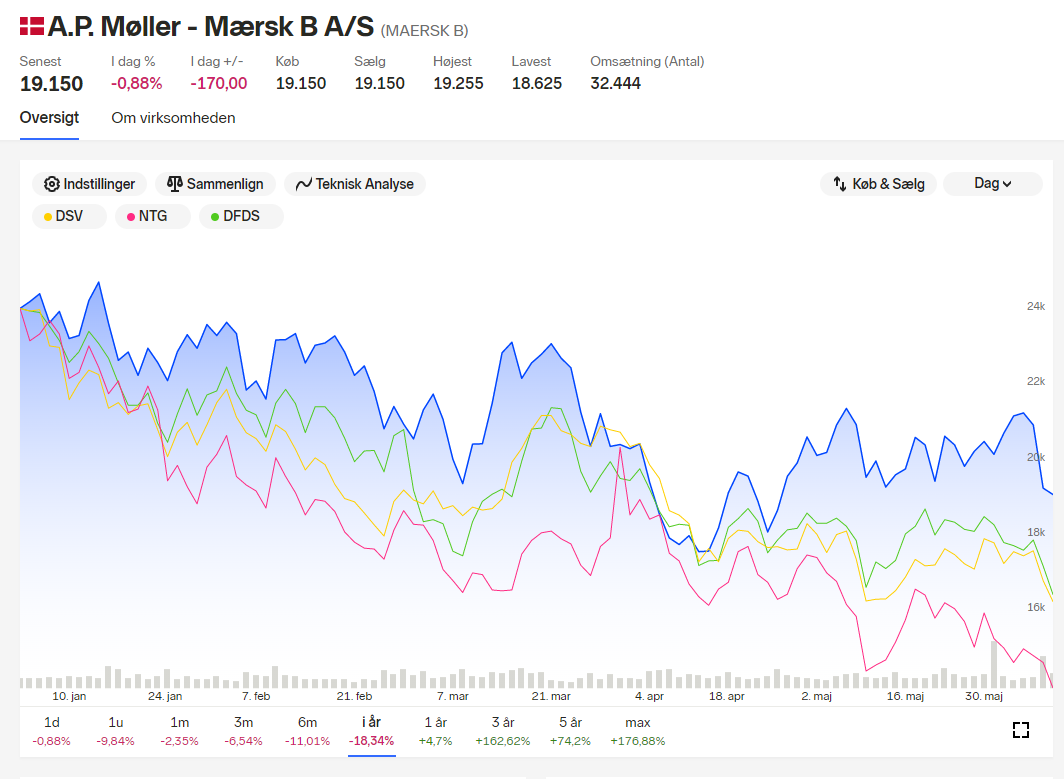1064x779 pixels.
Task: Click the Sammenlign scales icon
Action: click(x=174, y=184)
